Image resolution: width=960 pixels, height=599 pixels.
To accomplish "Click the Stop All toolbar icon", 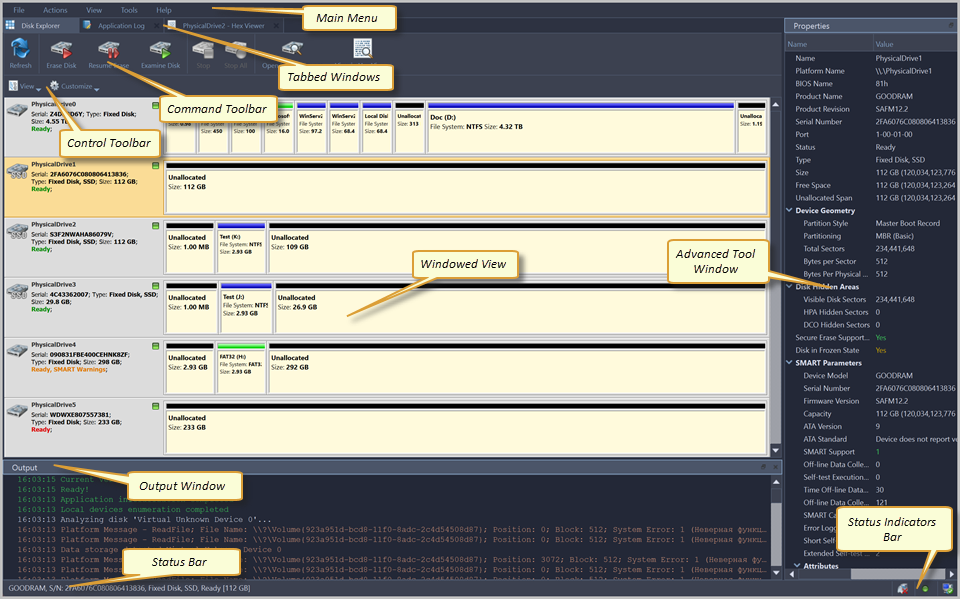I will pos(235,48).
